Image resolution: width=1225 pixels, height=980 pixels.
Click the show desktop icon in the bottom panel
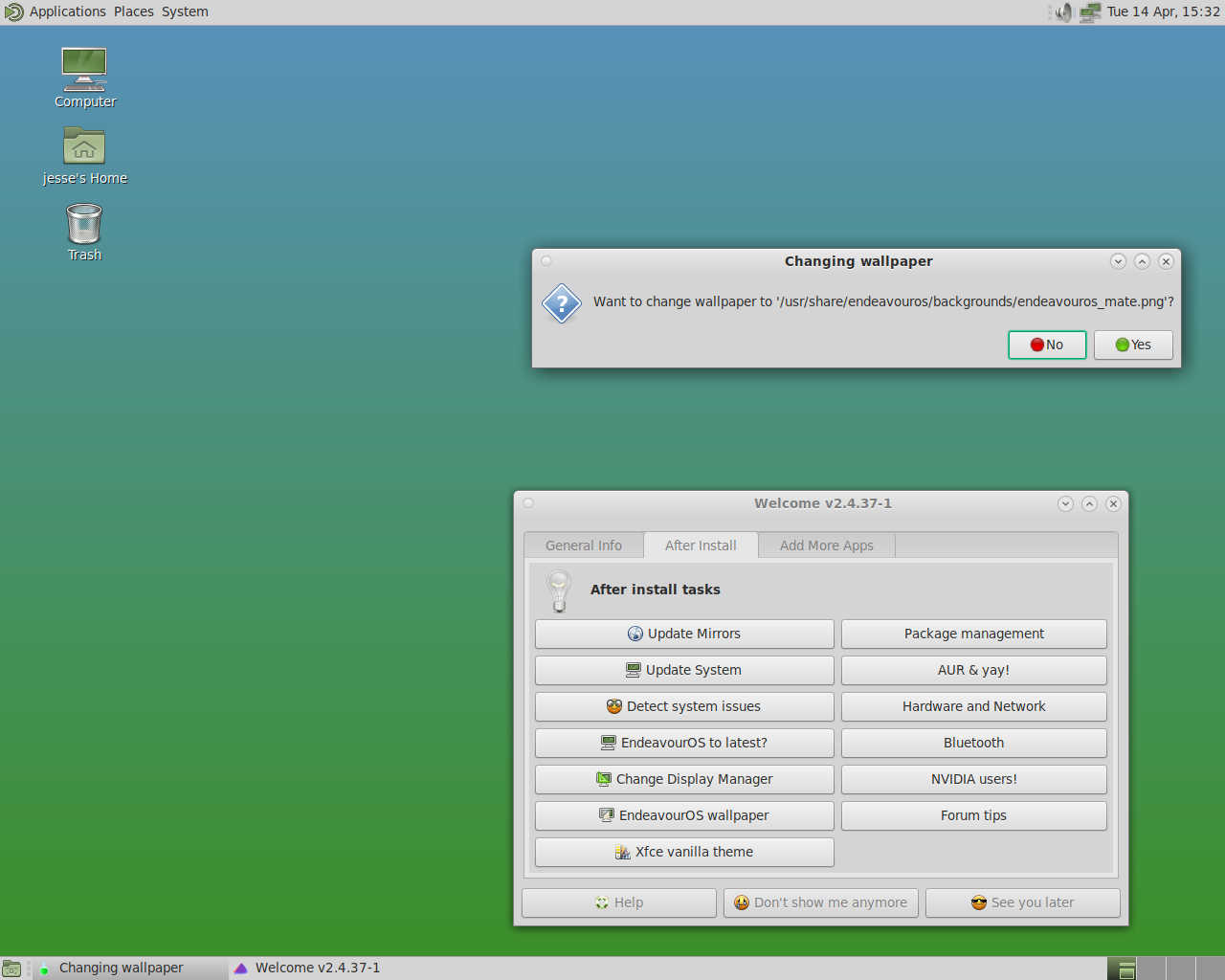coord(11,969)
